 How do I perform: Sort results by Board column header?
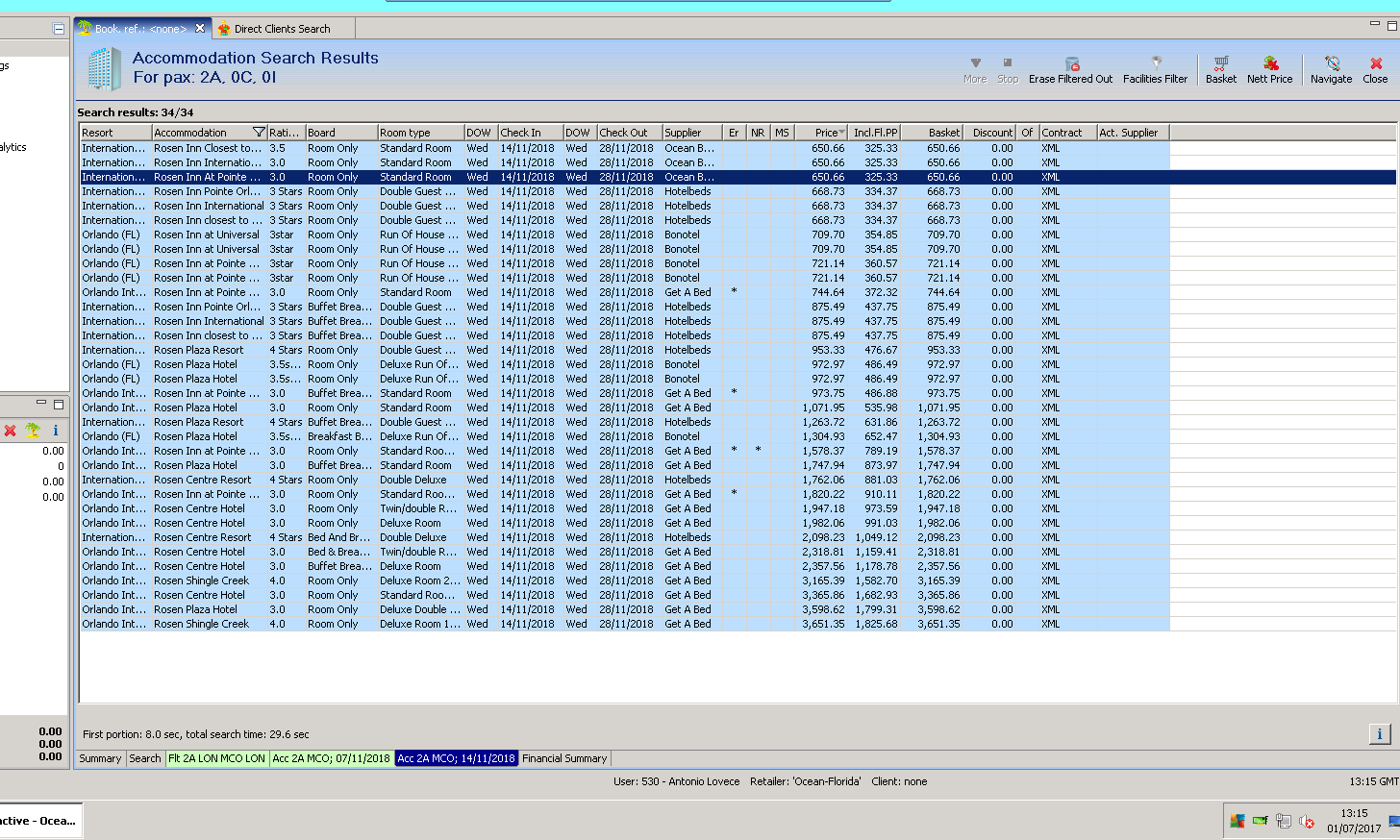tap(339, 133)
